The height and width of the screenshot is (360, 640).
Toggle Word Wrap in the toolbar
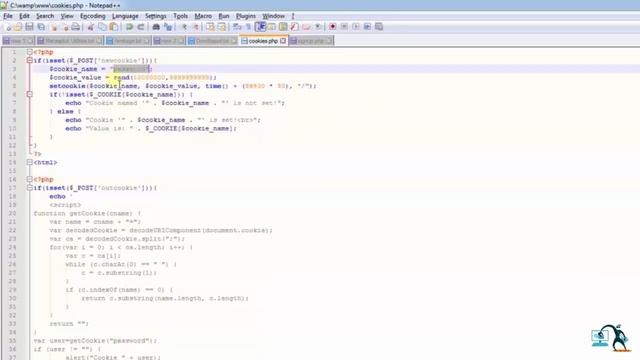(237, 27)
